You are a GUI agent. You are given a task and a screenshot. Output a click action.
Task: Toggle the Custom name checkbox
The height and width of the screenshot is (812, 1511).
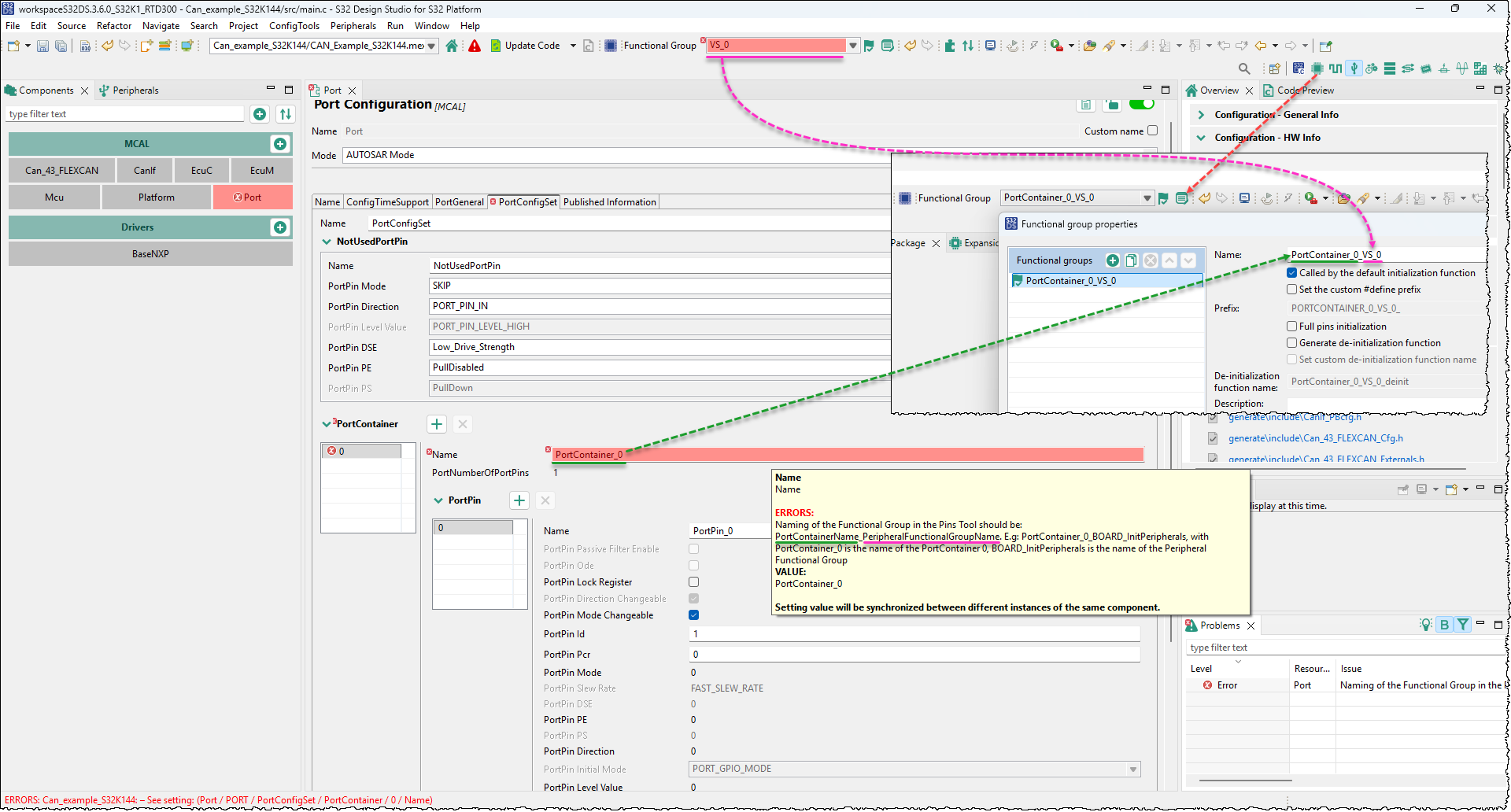[1153, 131]
